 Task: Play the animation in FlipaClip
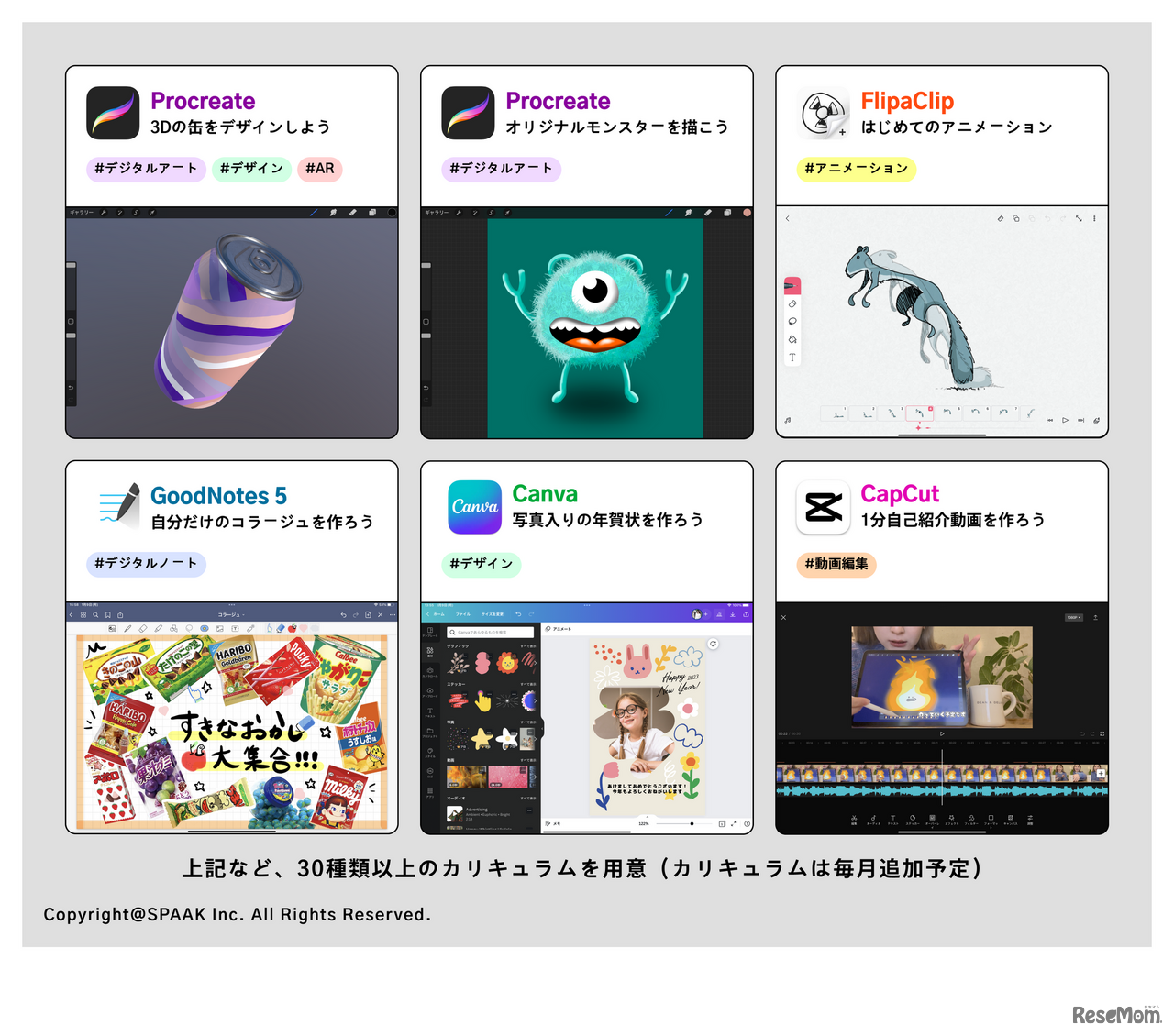[x=1065, y=420]
